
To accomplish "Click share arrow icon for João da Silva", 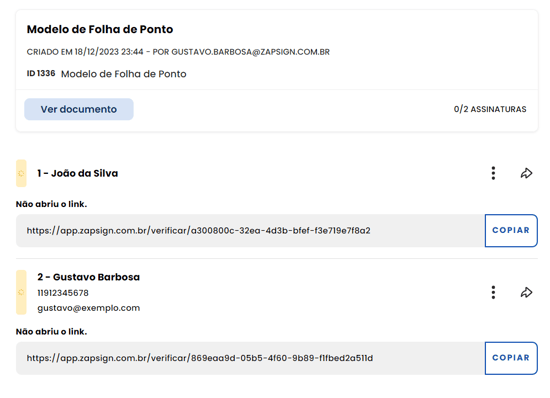I will coord(526,173).
